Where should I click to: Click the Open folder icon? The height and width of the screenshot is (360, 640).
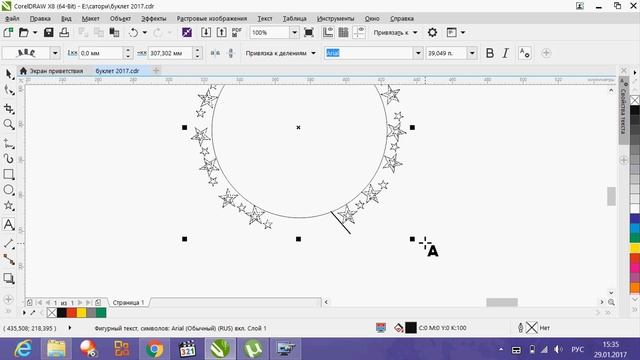click(24, 32)
